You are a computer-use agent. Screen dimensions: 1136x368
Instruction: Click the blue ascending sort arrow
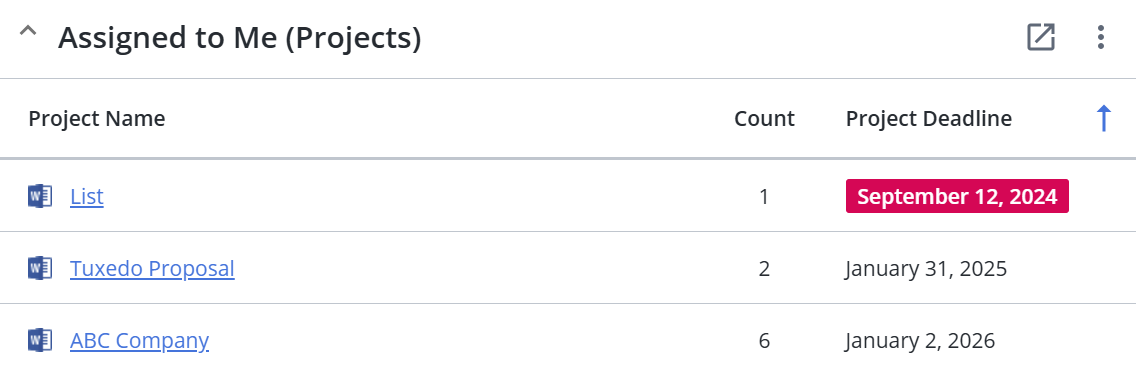coord(1103,118)
